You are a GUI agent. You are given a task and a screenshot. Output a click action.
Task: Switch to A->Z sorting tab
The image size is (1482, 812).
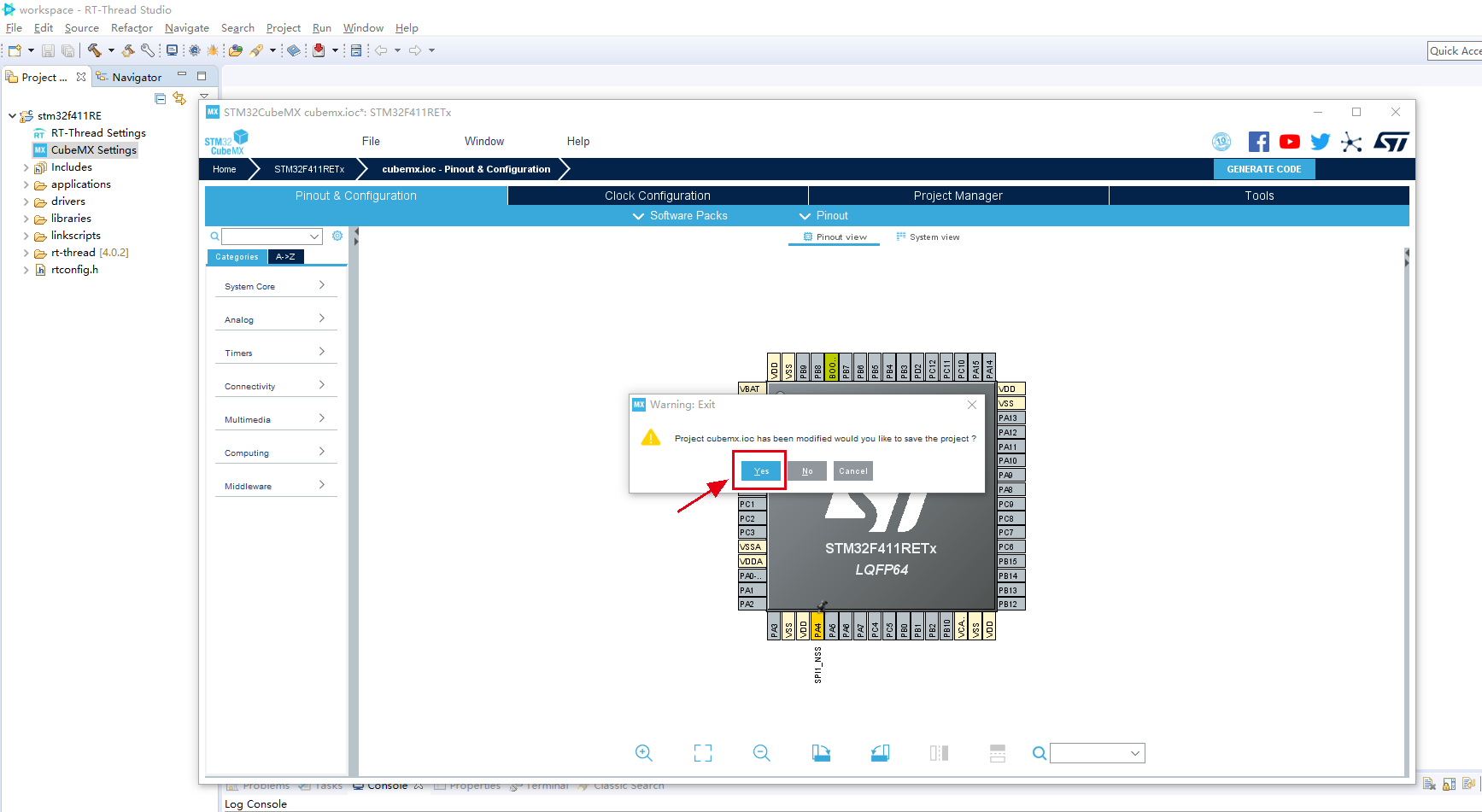(x=285, y=257)
